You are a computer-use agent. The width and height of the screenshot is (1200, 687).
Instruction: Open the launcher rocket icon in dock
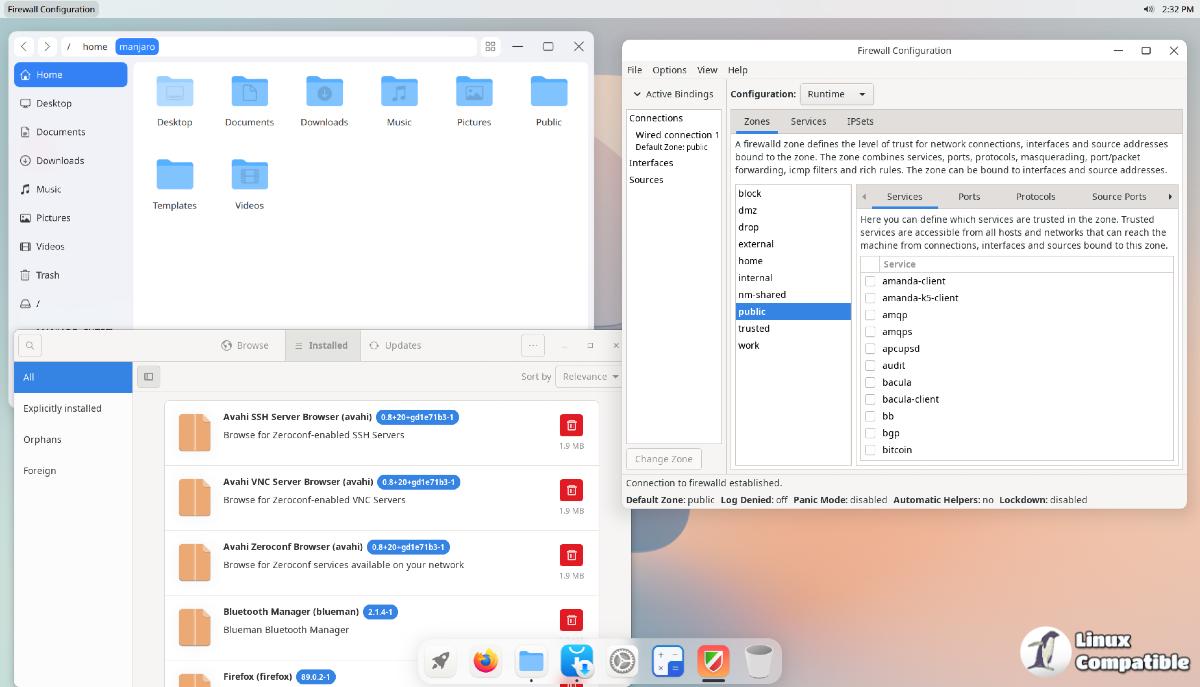coord(440,661)
